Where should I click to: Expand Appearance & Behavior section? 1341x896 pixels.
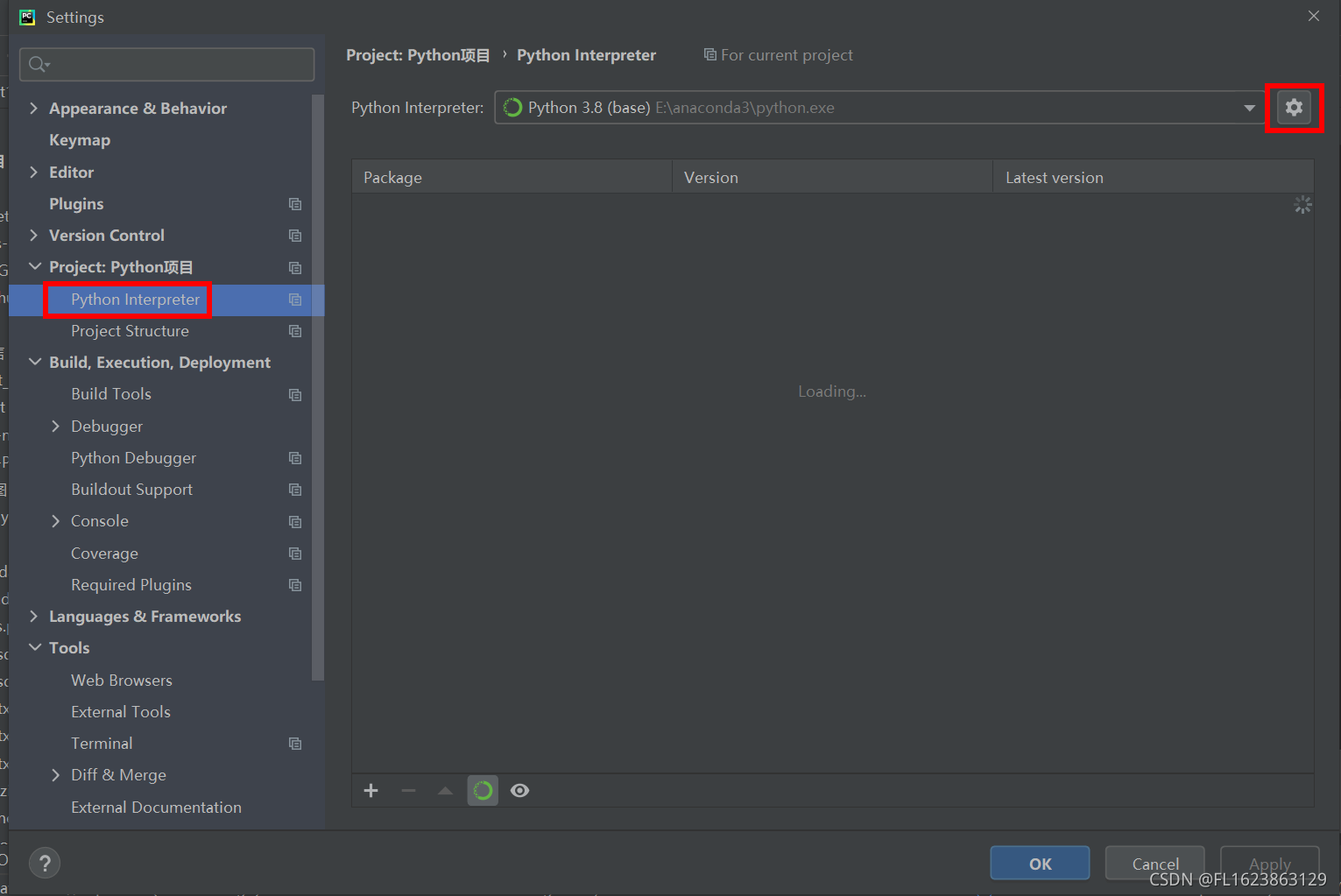33,108
